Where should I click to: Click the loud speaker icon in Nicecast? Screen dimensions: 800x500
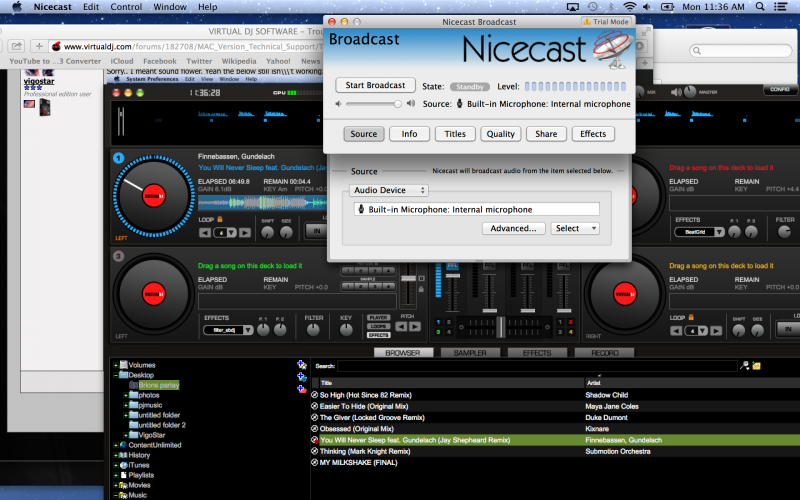click(411, 104)
